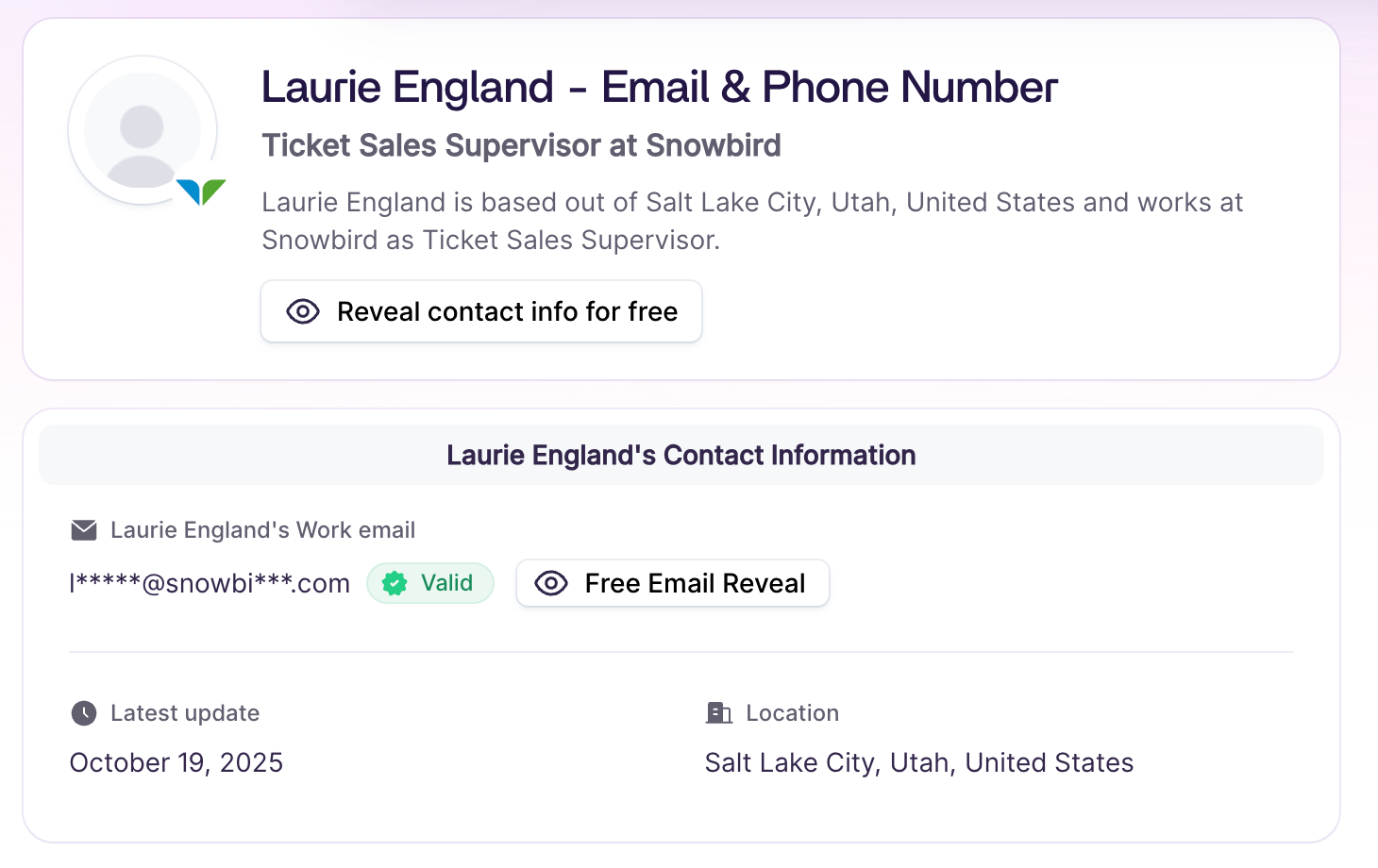Select the masked snowbird work email address
The width and height of the screenshot is (1378, 868).
click(210, 584)
